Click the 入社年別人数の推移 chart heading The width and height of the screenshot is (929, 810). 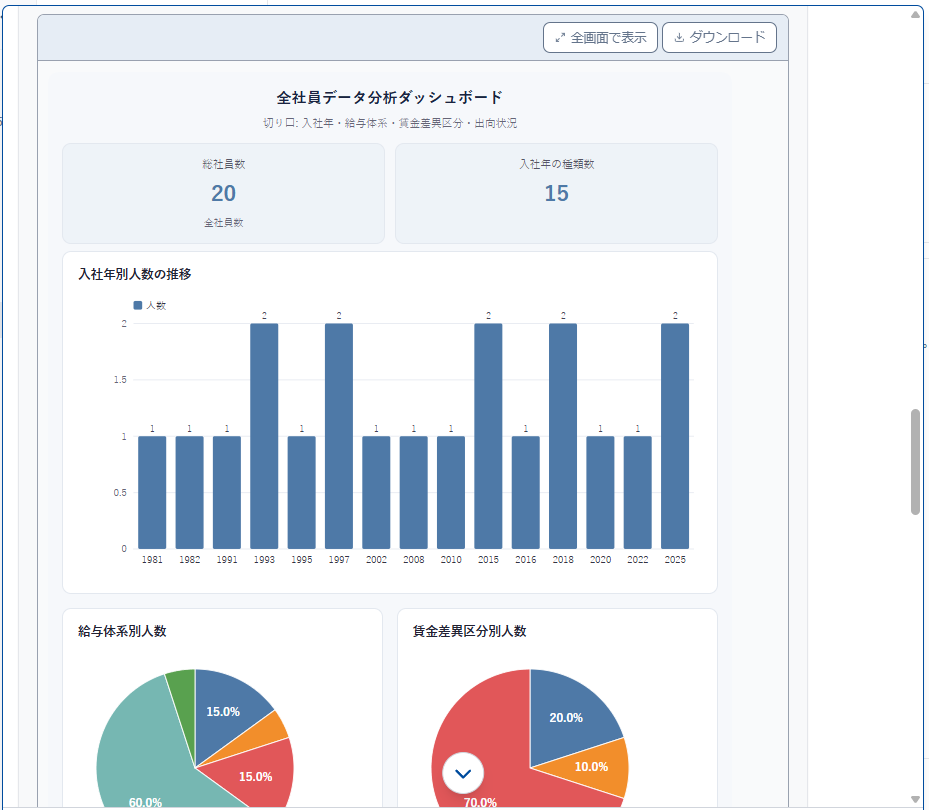click(135, 274)
